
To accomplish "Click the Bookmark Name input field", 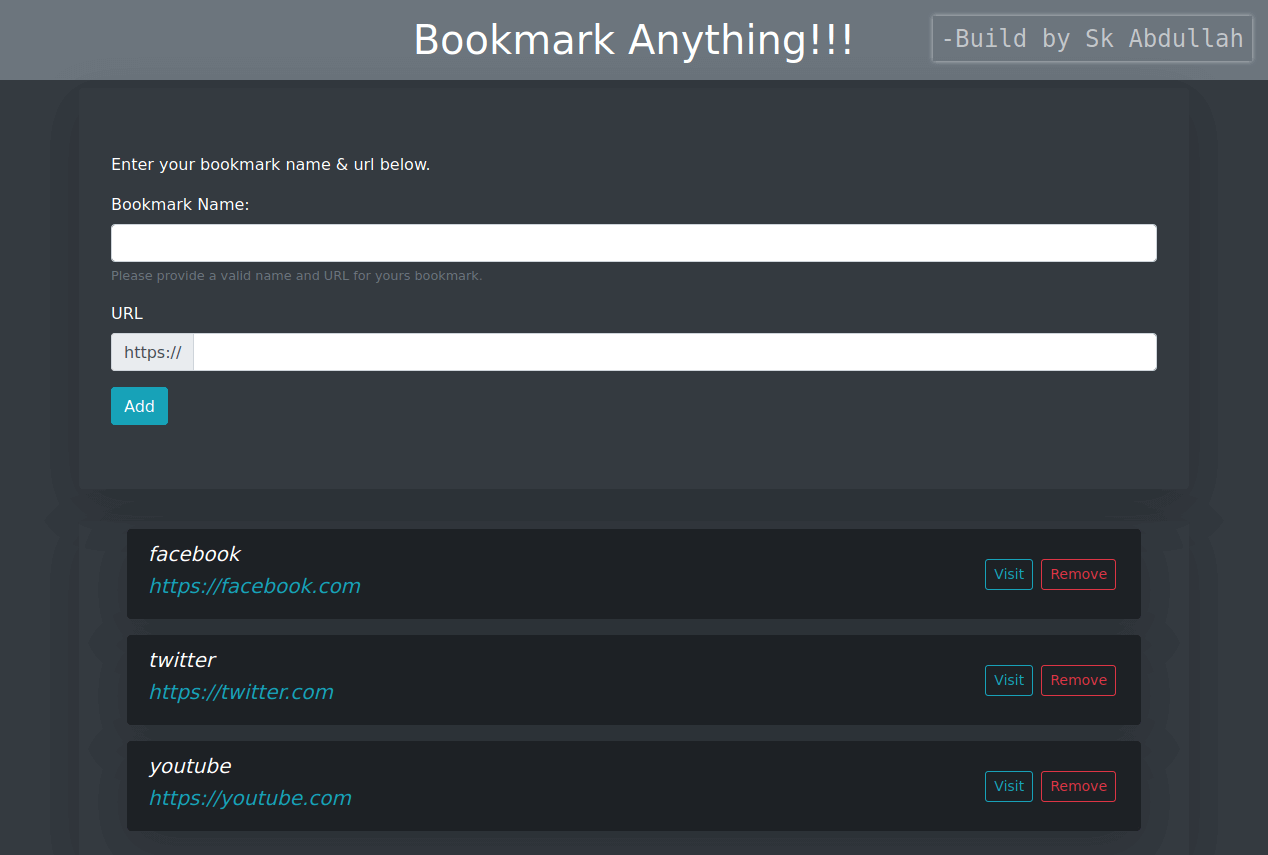I will 633,243.
